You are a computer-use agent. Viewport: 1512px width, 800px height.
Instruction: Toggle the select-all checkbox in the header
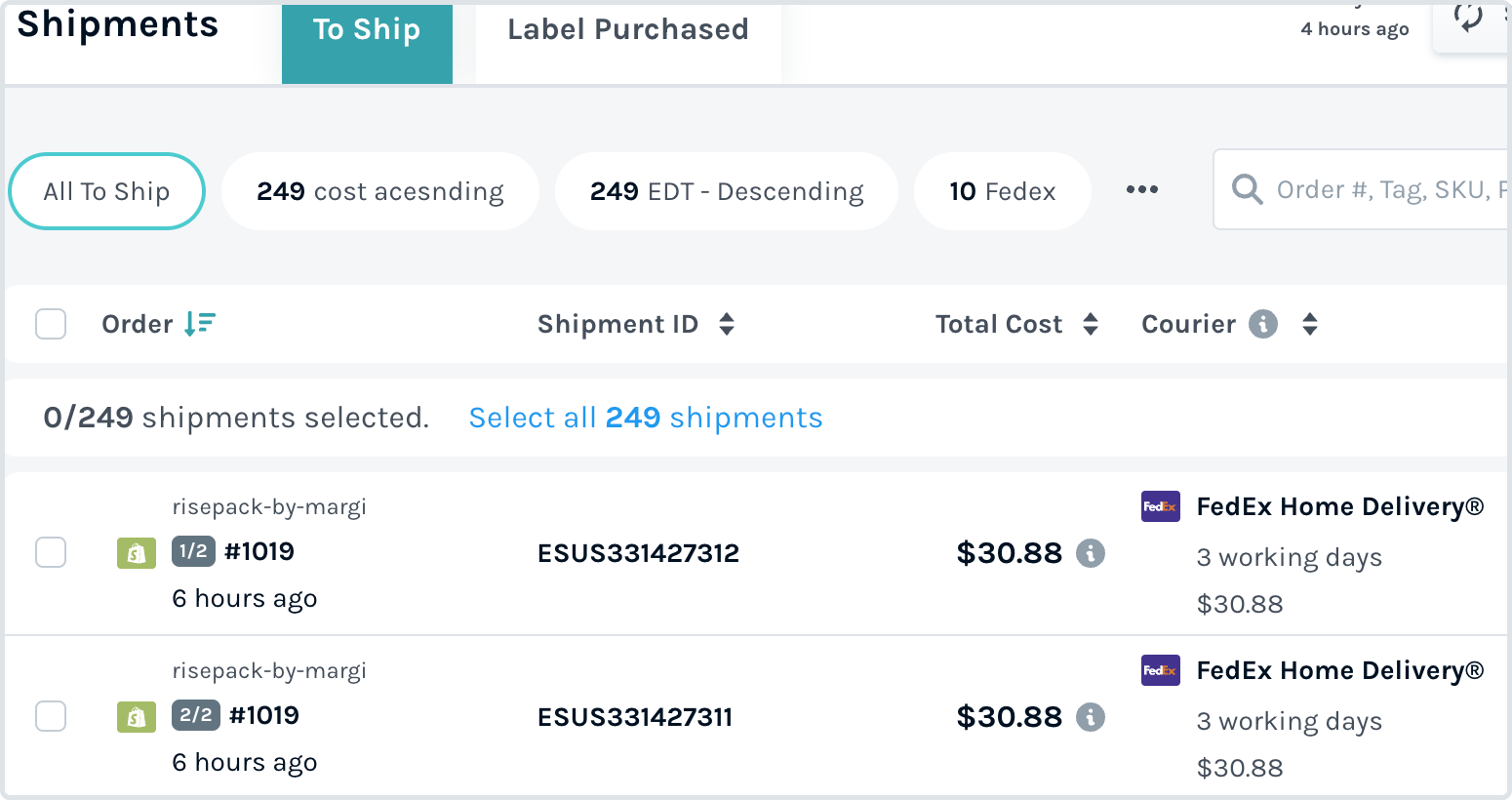51,324
